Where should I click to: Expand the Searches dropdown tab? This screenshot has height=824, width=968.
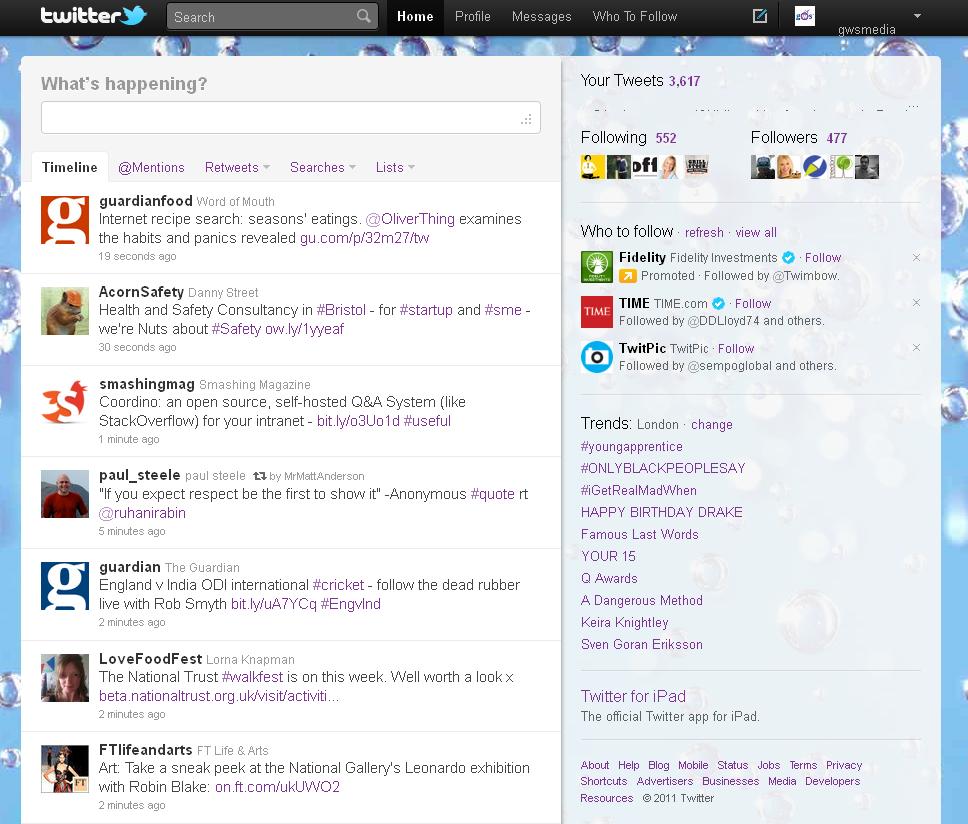pyautogui.click(x=323, y=167)
